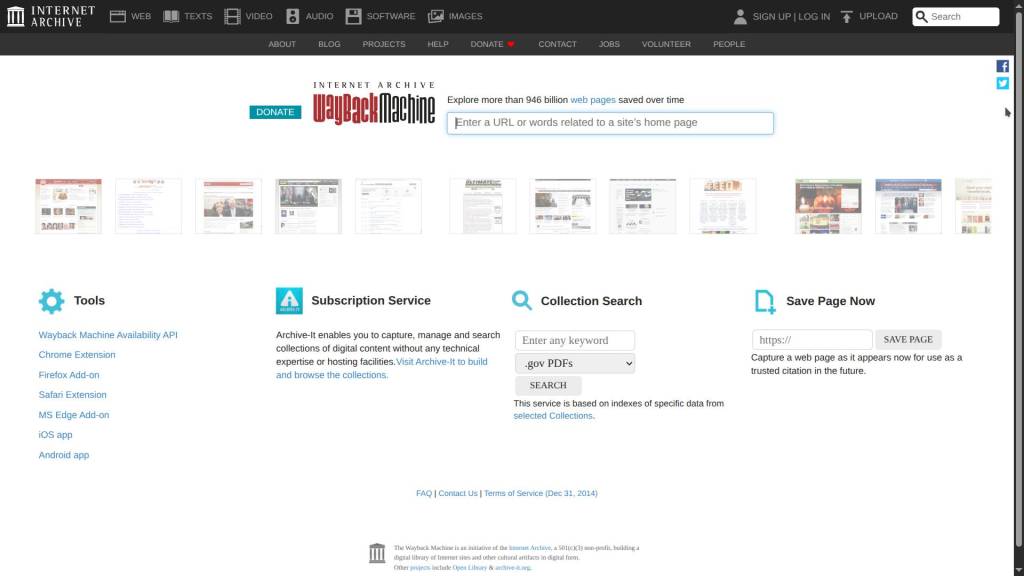Open the Contact Us footer link
The image size is (1024, 576).
pyautogui.click(x=458, y=493)
